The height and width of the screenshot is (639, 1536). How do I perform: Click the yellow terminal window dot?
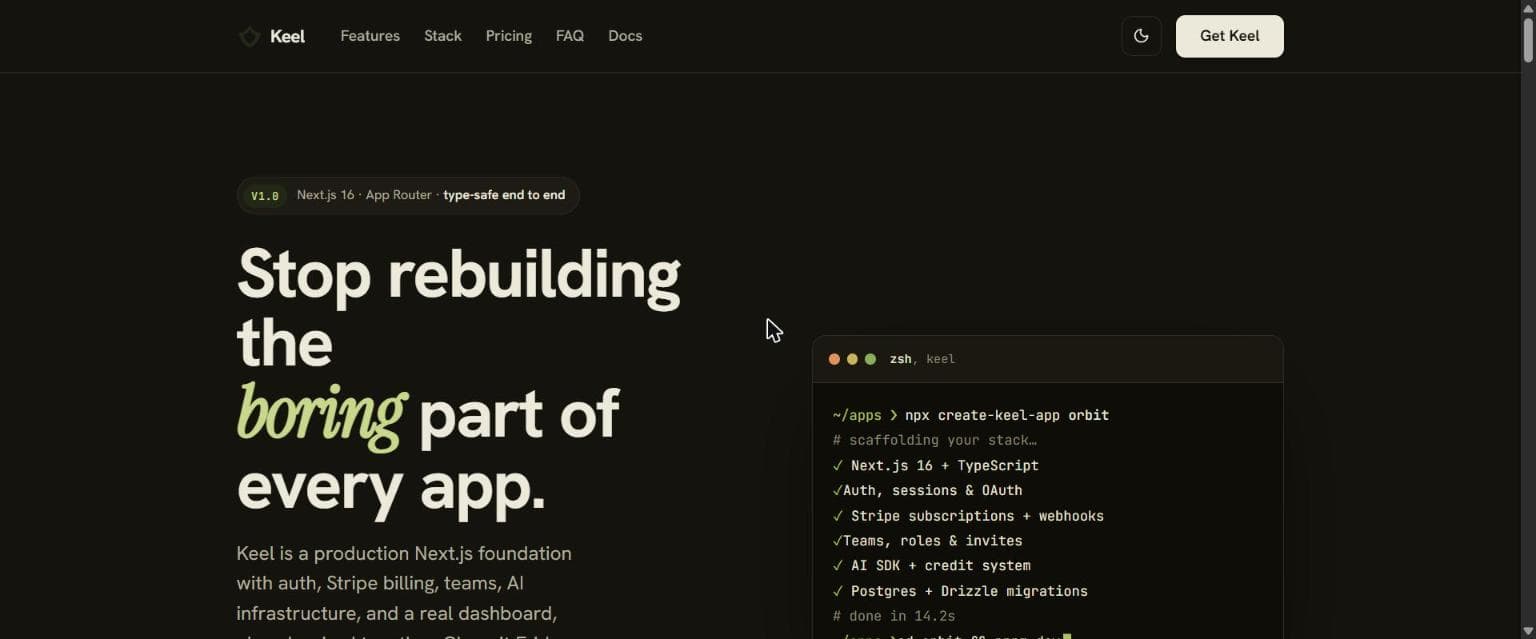tap(852, 359)
